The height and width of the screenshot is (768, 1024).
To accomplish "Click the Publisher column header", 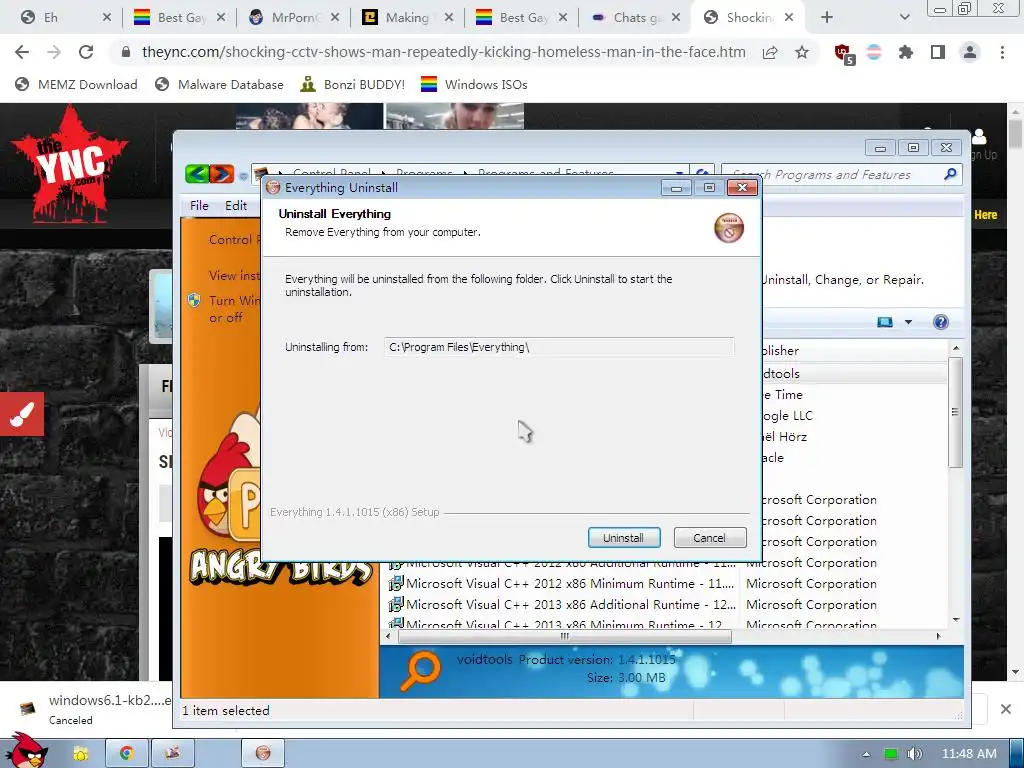I will (854, 351).
